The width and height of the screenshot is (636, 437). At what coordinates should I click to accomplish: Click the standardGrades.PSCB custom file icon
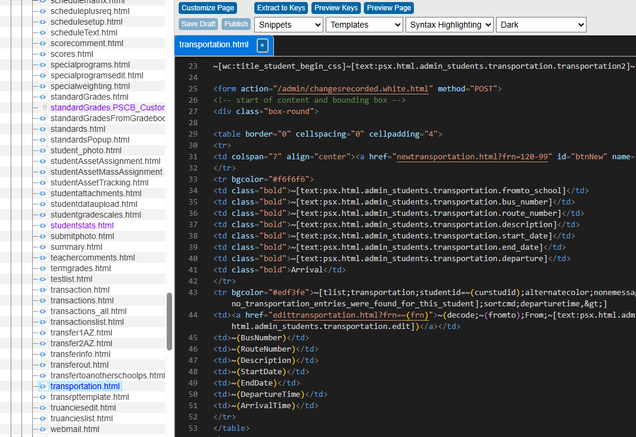(x=42, y=108)
